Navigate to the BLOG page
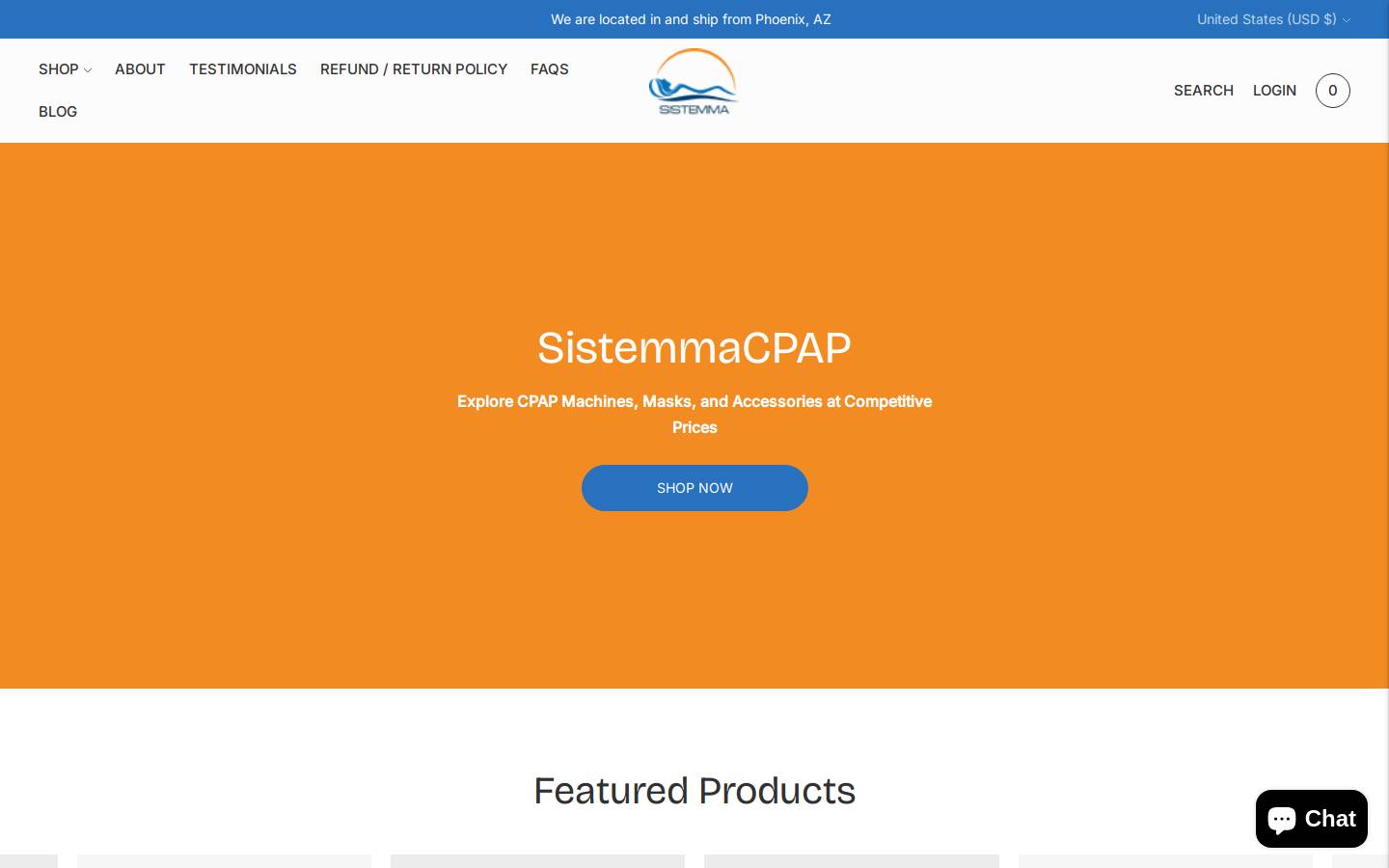 [58, 112]
